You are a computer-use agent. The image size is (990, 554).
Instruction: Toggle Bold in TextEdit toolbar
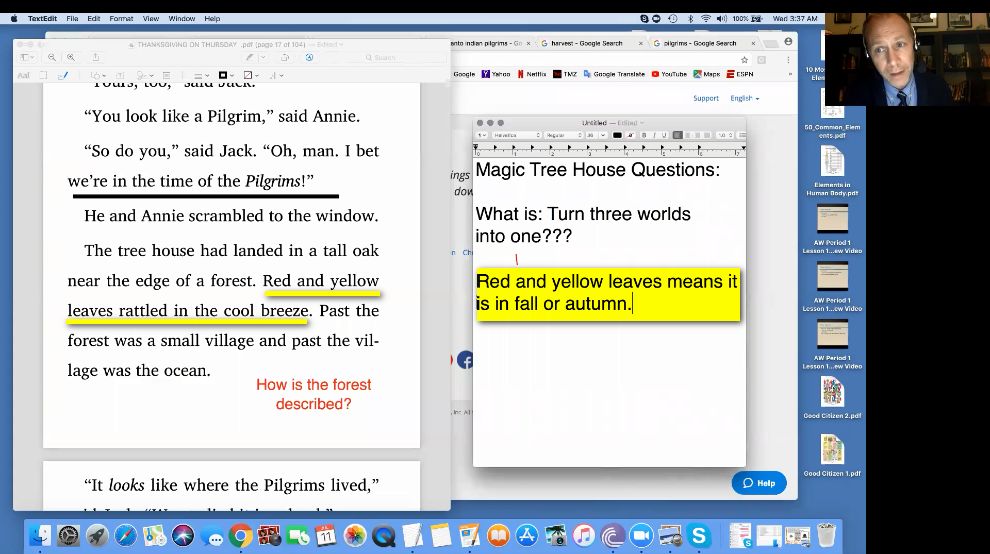(x=644, y=135)
